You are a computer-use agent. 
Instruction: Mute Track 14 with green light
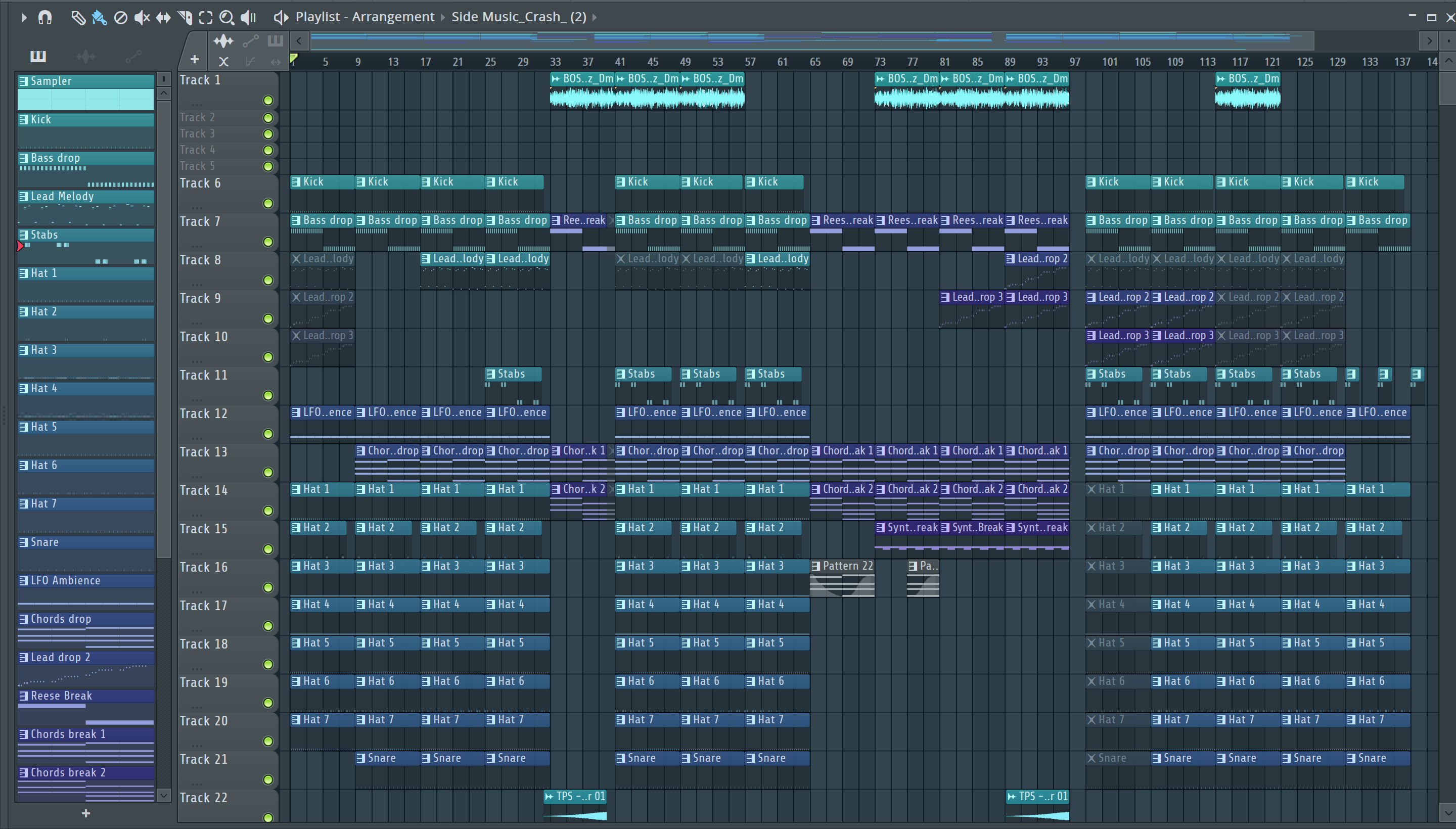(267, 511)
